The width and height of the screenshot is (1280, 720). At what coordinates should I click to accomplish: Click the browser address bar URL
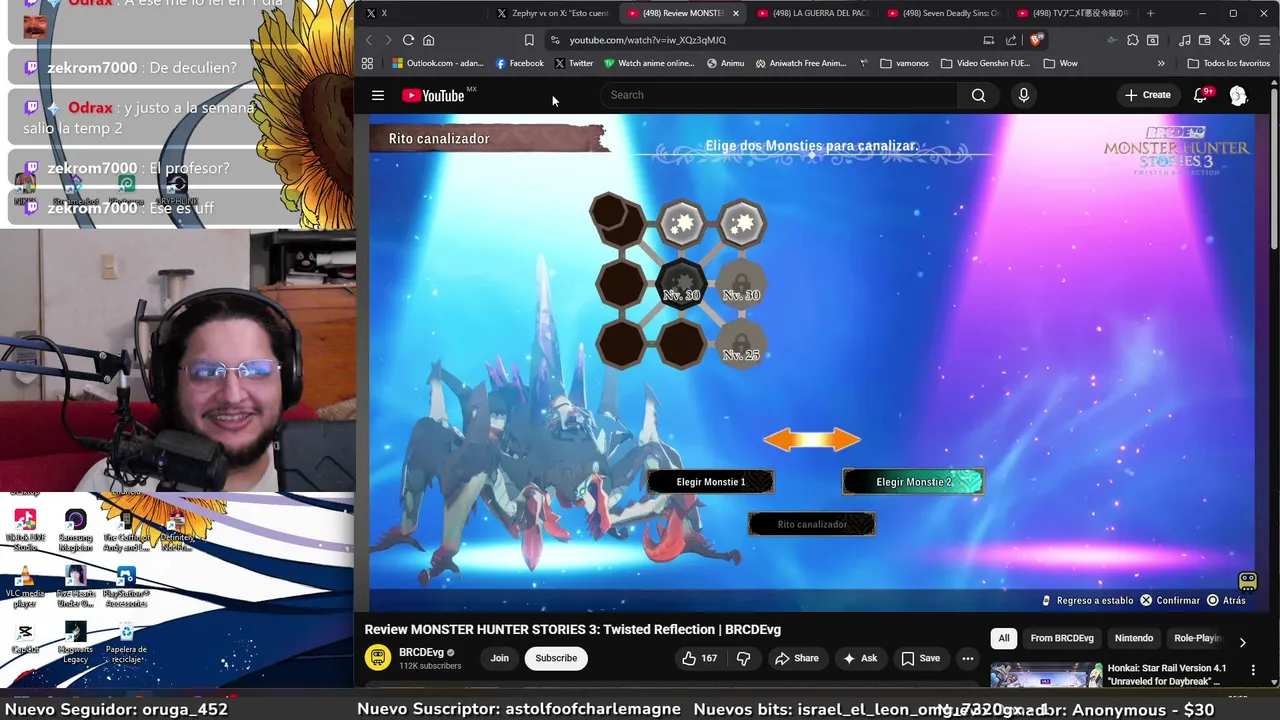coord(648,40)
